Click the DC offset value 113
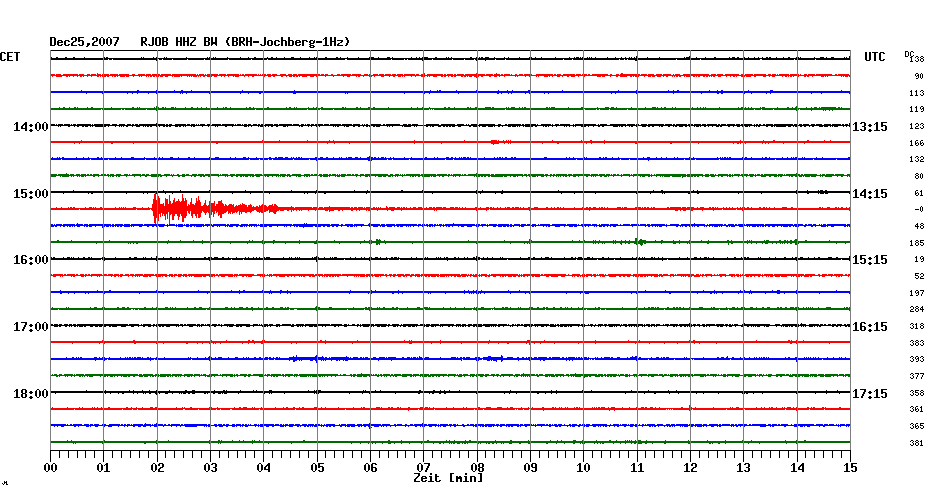Viewport: 930px width, 494px height. pos(917,93)
